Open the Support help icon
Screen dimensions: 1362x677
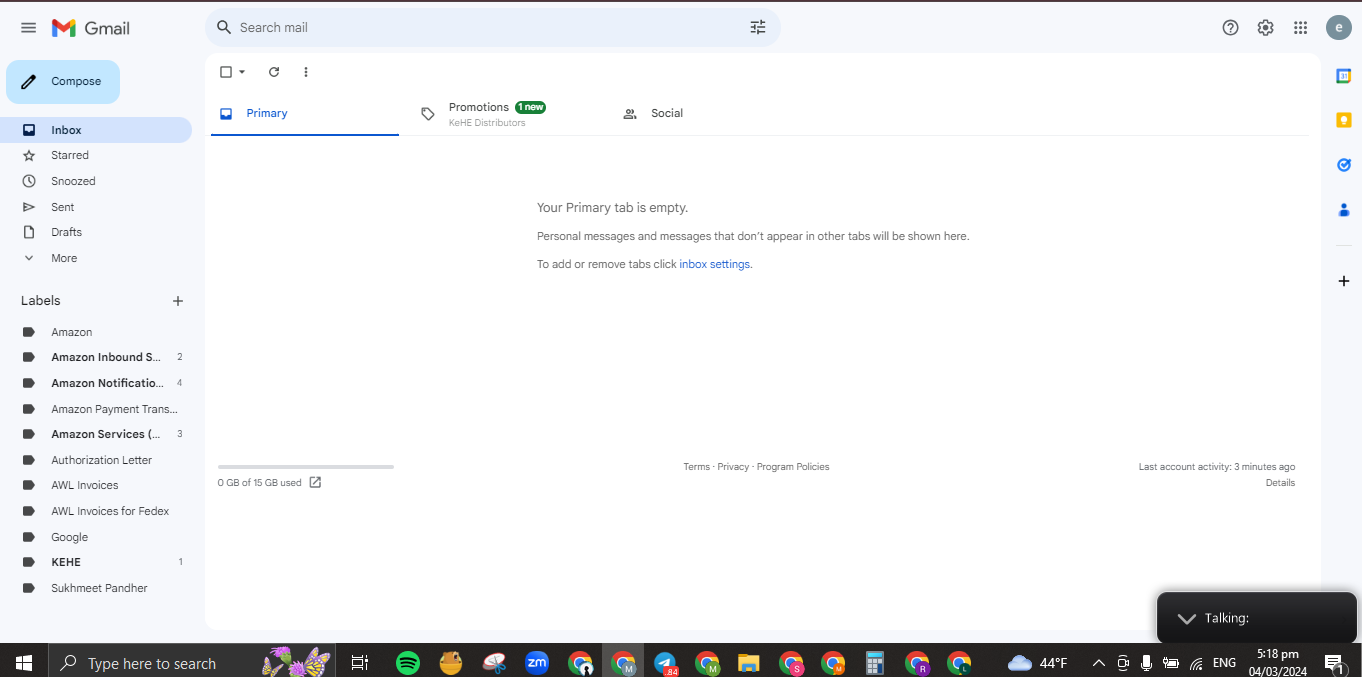(x=1231, y=28)
